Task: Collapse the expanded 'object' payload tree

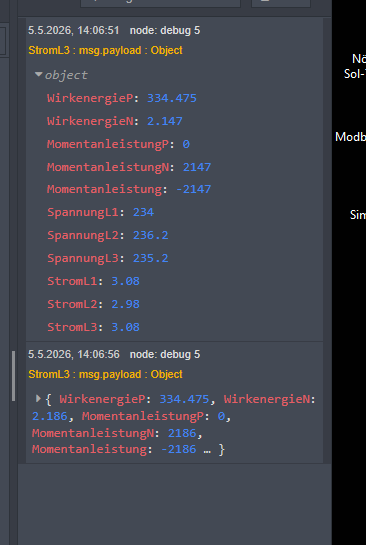Action: 39,74
